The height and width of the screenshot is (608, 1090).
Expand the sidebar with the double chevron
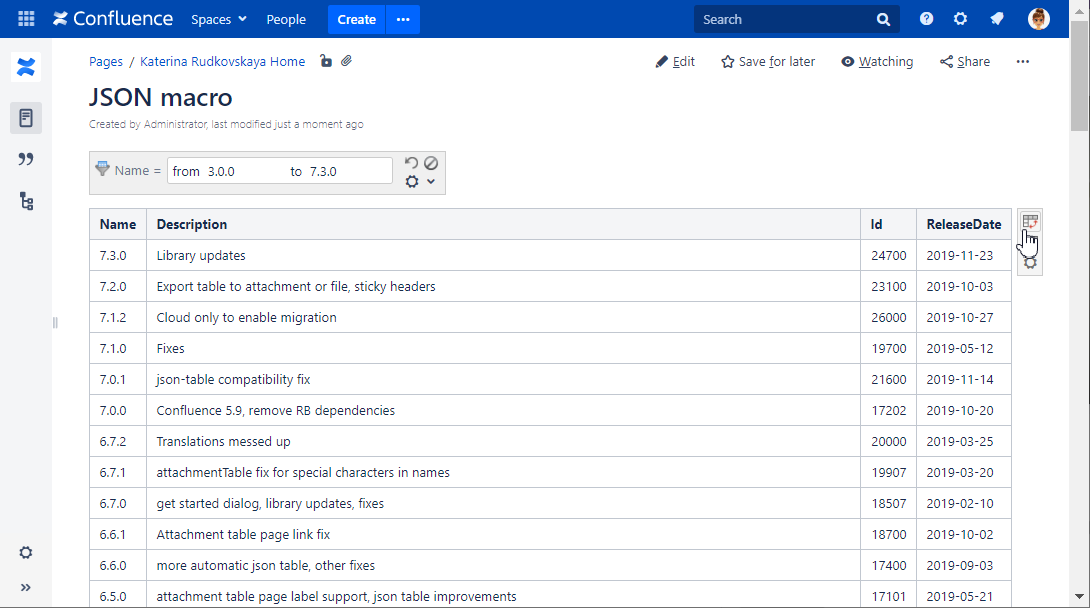[x=26, y=587]
